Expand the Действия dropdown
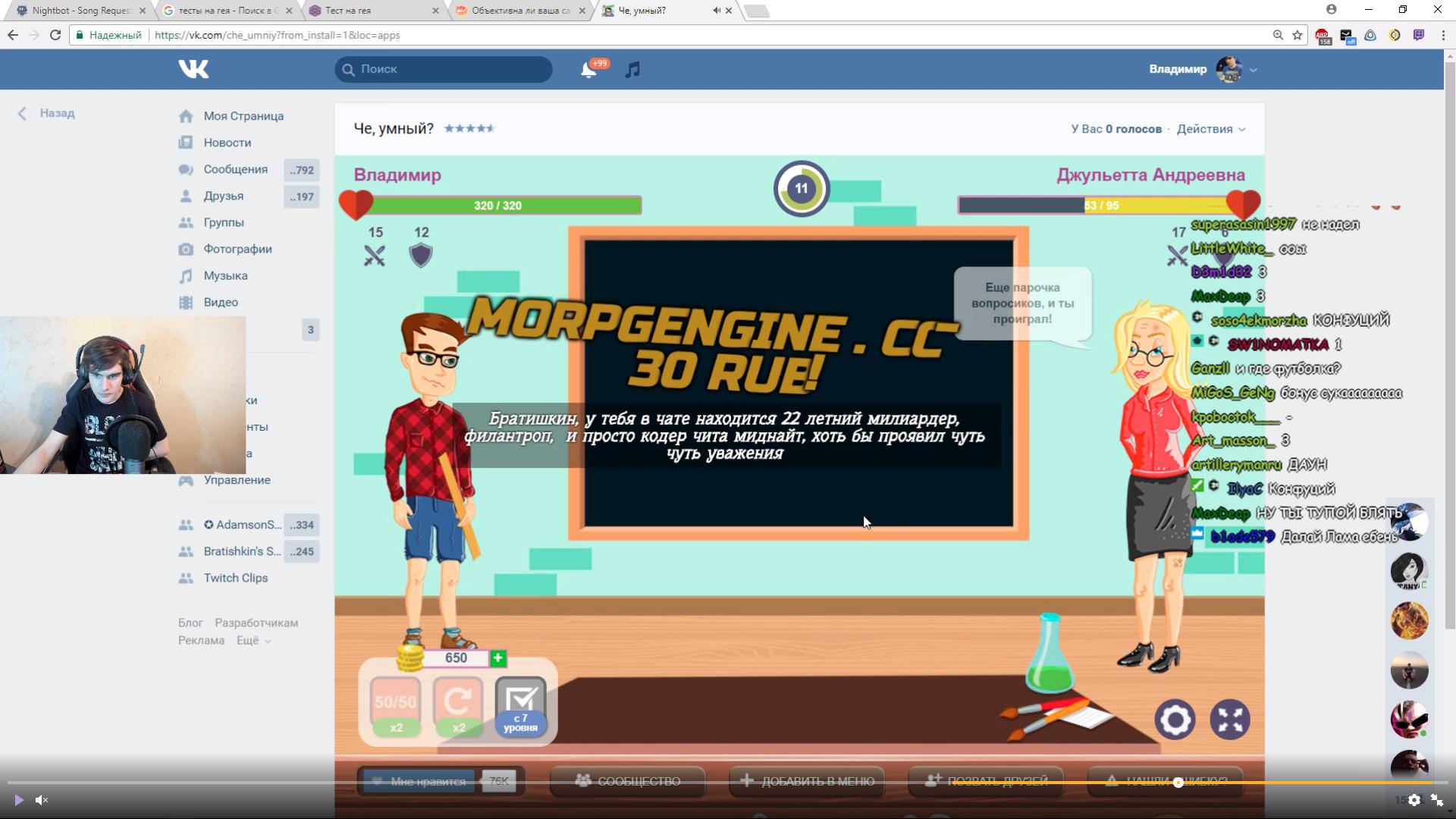This screenshot has height=819, width=1456. pos(1210,129)
